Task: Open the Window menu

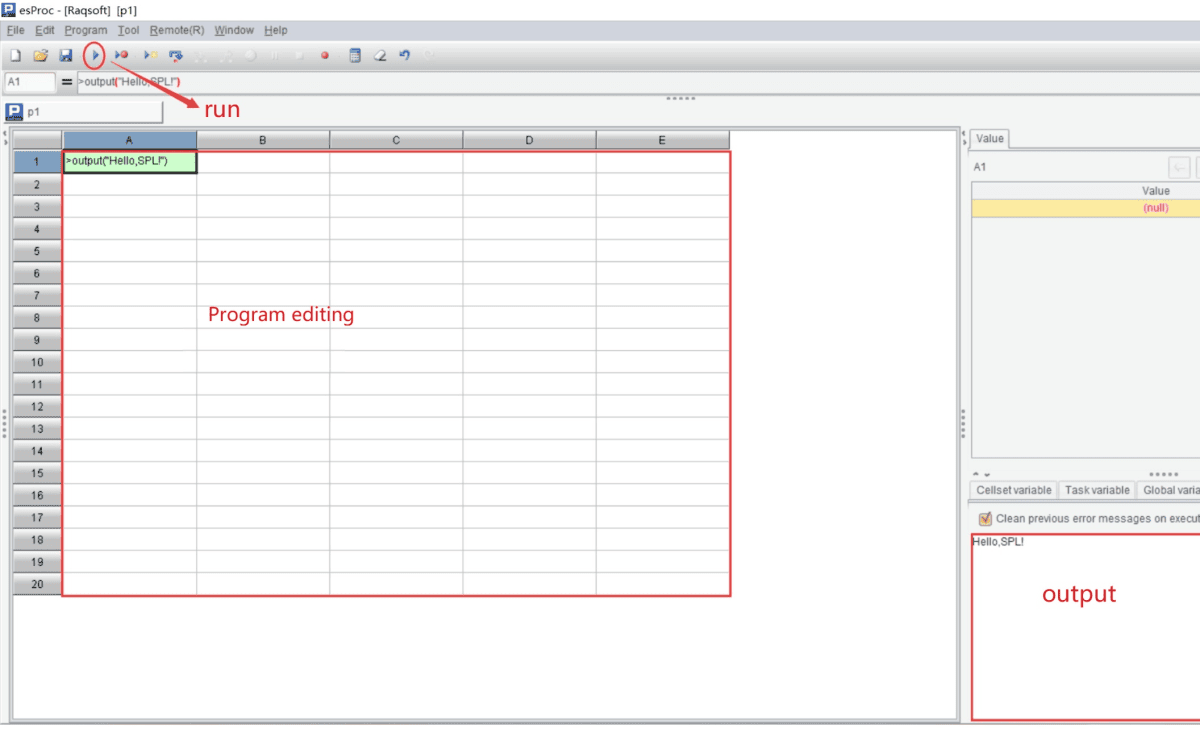Action: click(x=234, y=31)
